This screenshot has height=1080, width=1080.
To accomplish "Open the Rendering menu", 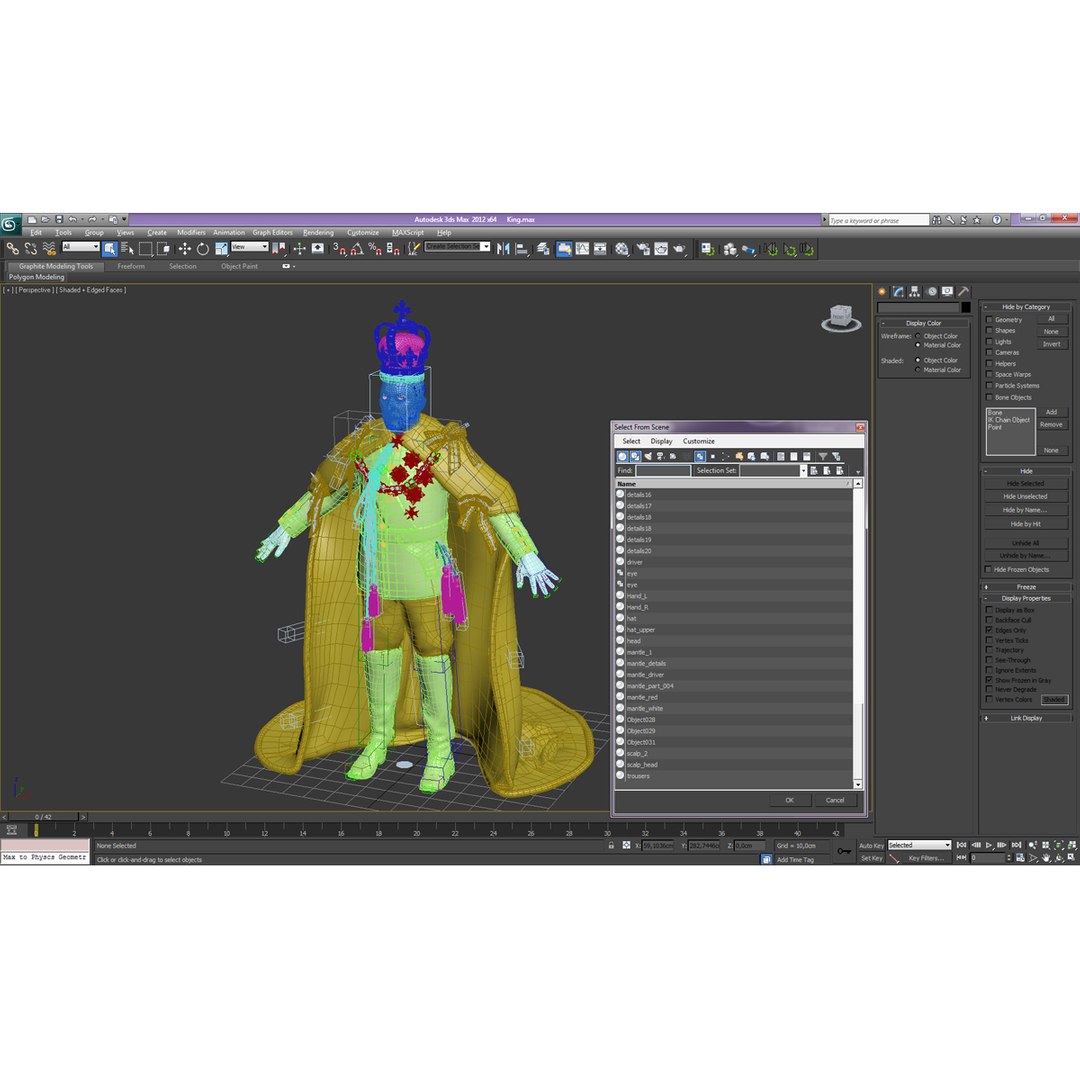I will point(318,233).
